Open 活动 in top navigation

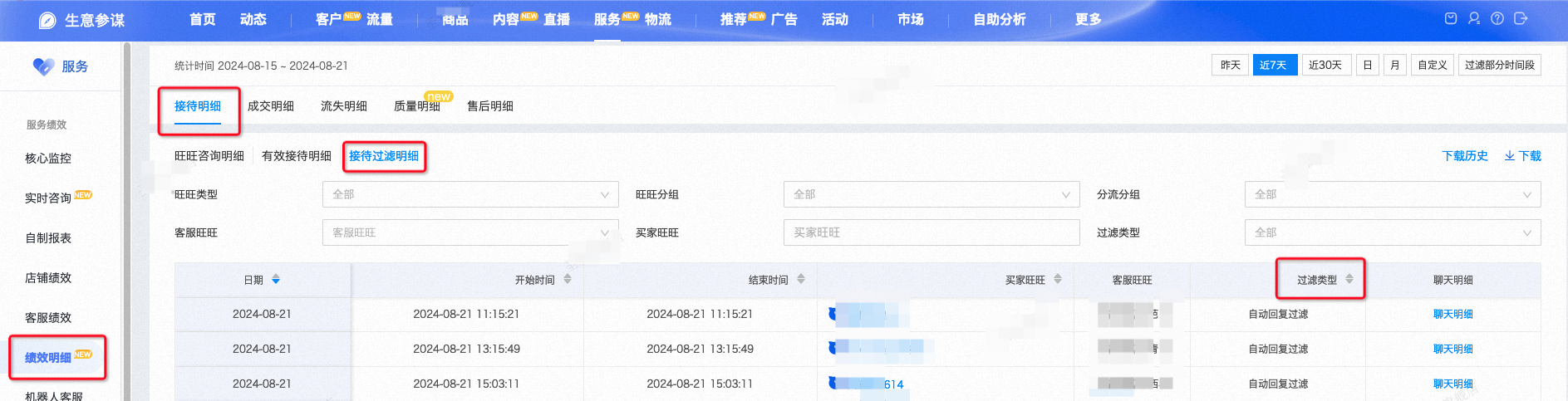835,19
